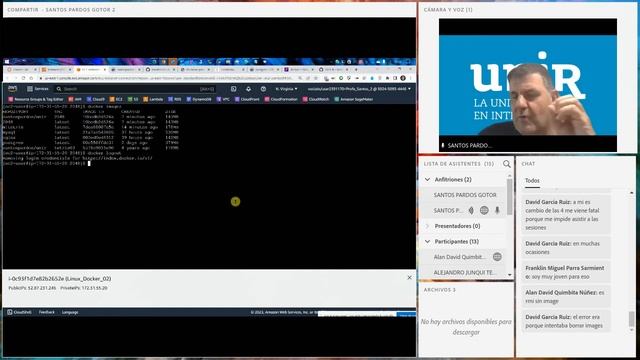
Task: Open the AWS help question-mark icon
Action: click(263, 89)
